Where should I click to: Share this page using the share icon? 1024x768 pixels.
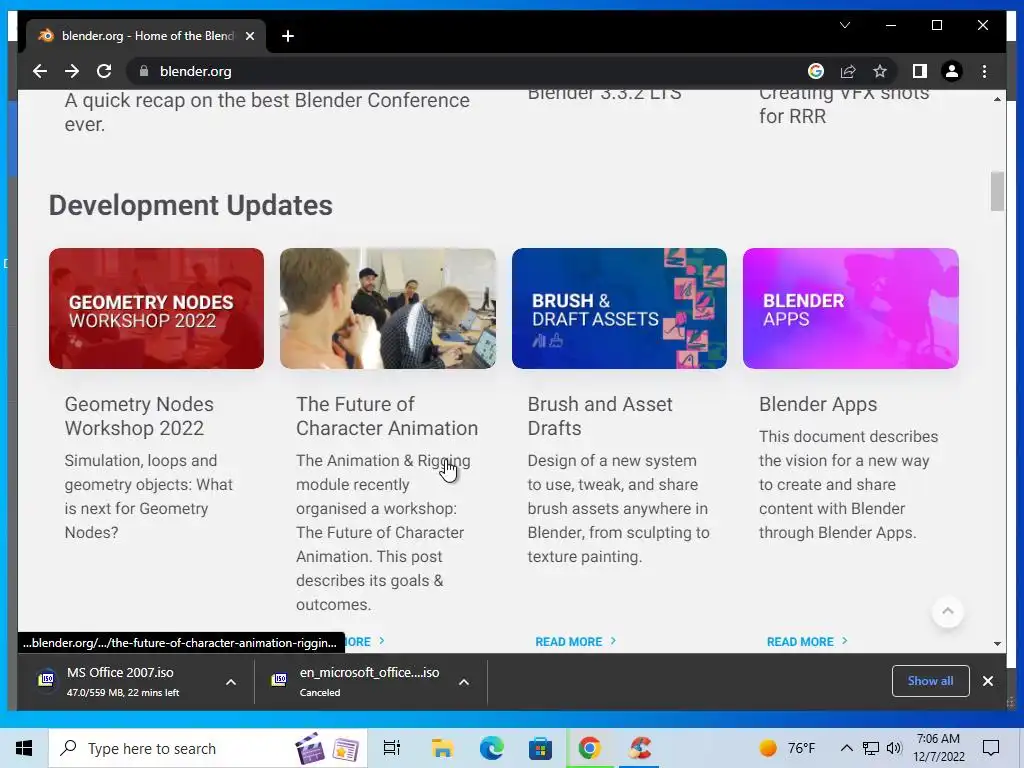coord(848,71)
